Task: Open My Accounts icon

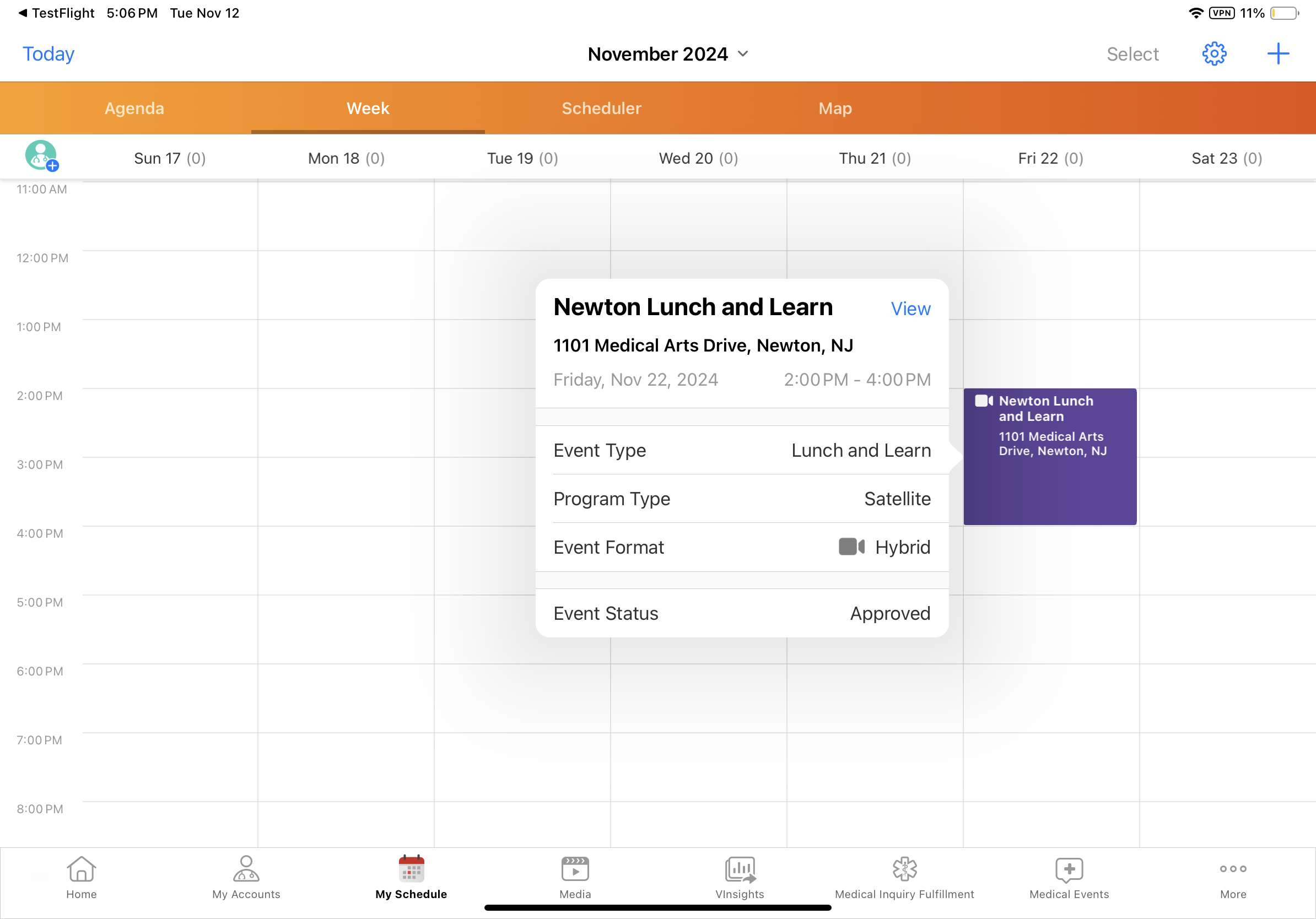Action: pos(246,877)
